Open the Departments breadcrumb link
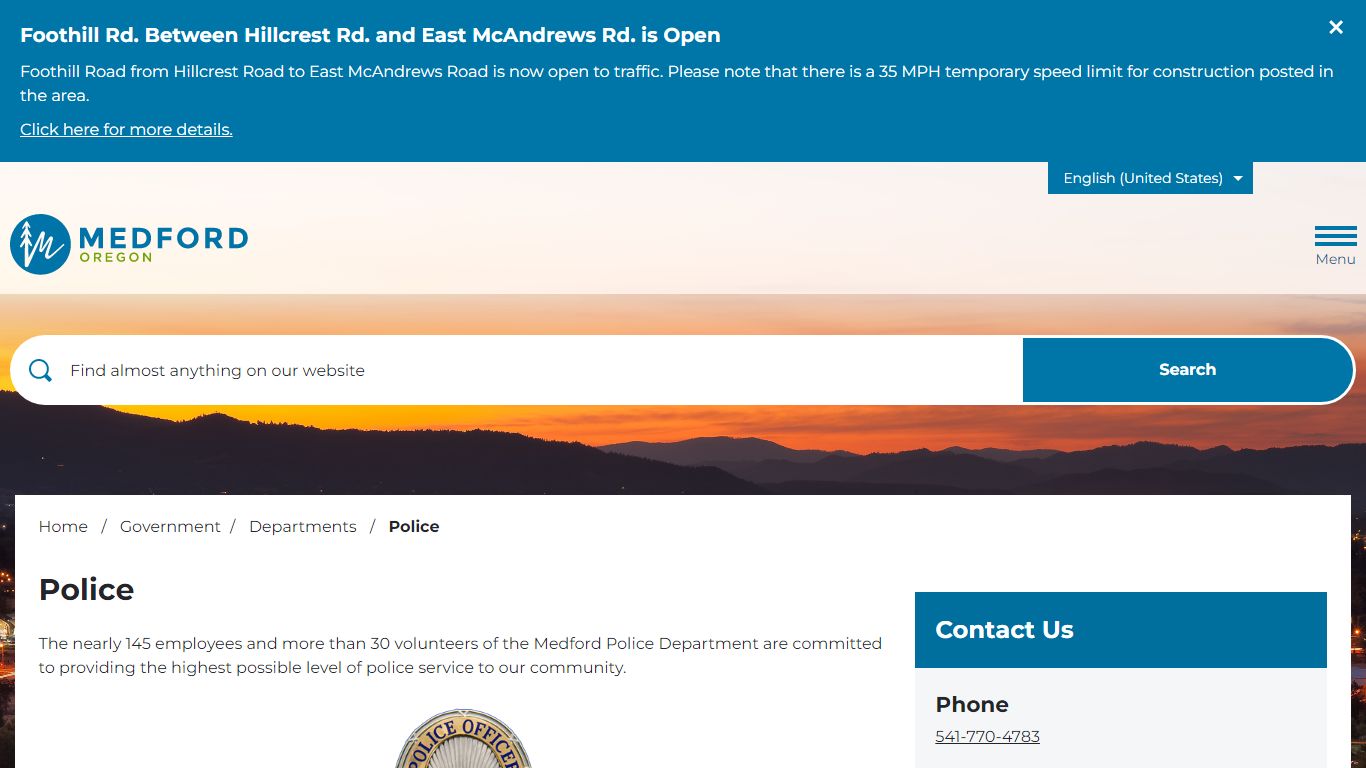 pos(303,526)
